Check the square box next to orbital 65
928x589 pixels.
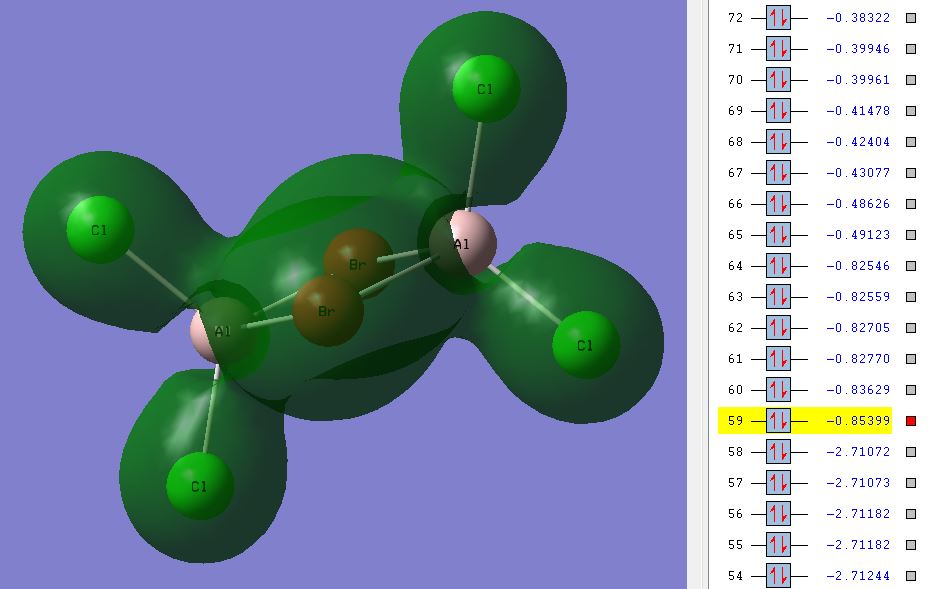point(911,235)
